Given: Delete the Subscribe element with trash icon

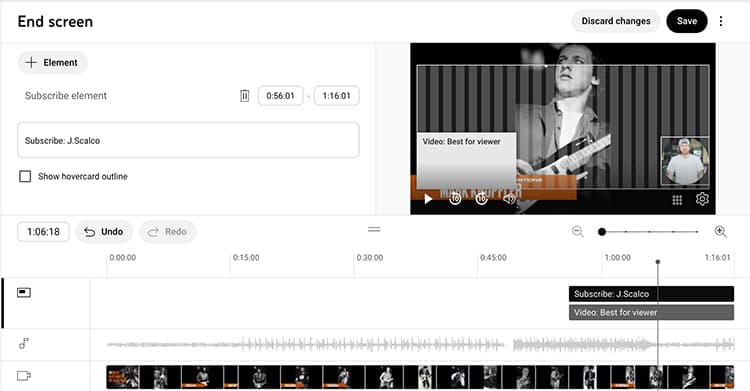Looking at the screenshot, I should pos(244,96).
